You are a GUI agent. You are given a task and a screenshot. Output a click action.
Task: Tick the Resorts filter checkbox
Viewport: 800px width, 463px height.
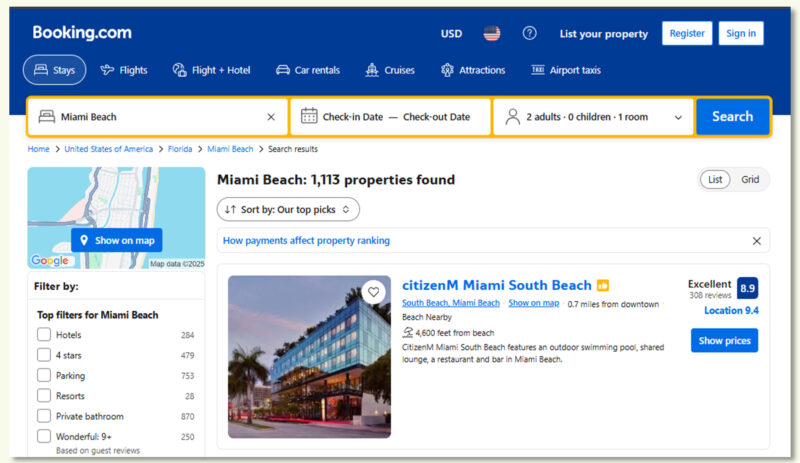point(44,396)
